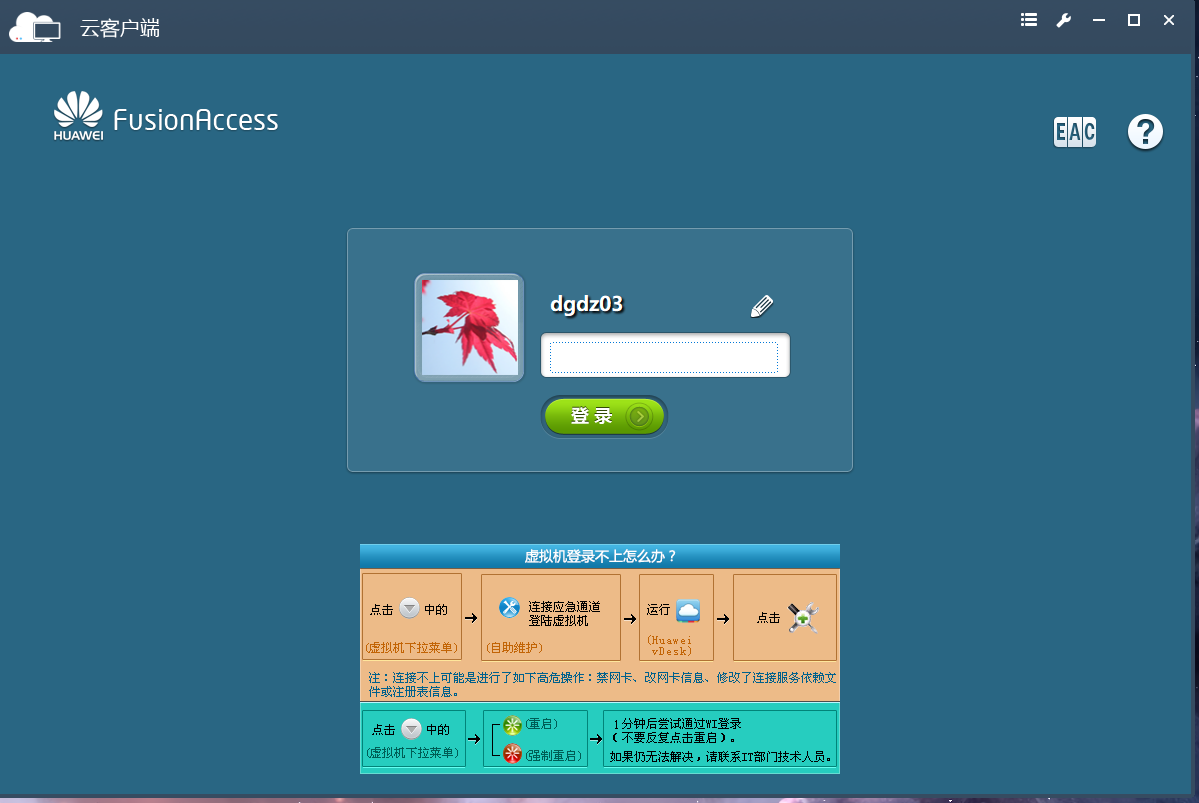Click the red 强制重启 force restart icon
This screenshot has height=803, width=1199.
pos(512,754)
